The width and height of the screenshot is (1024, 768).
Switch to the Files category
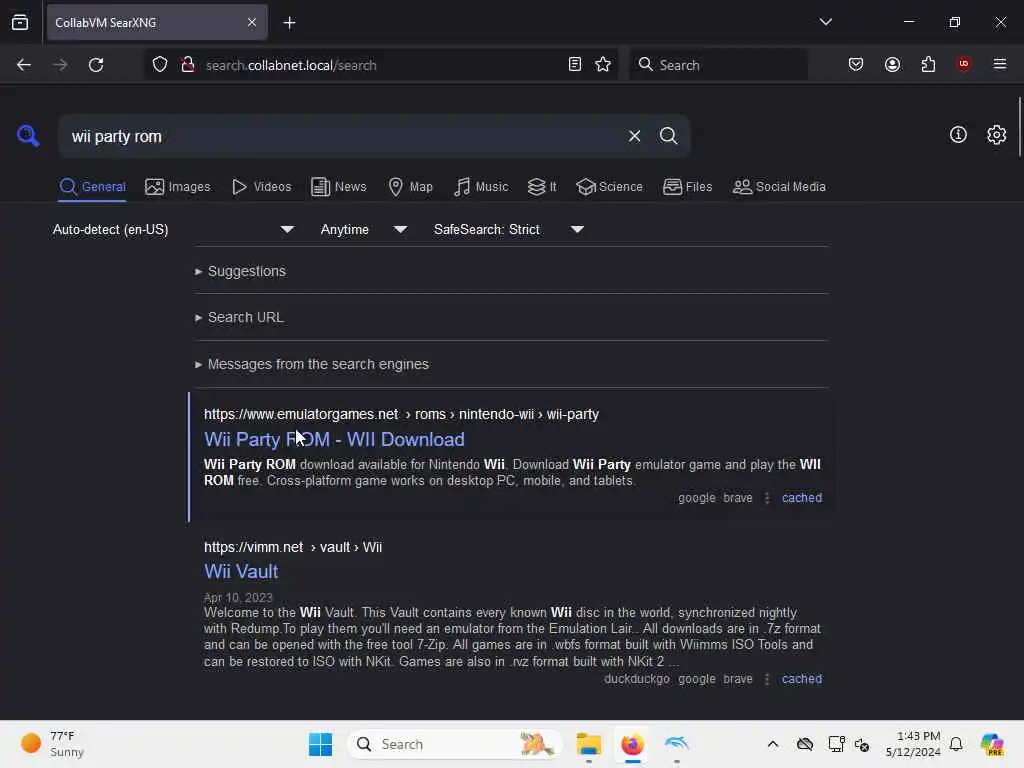[x=688, y=187]
